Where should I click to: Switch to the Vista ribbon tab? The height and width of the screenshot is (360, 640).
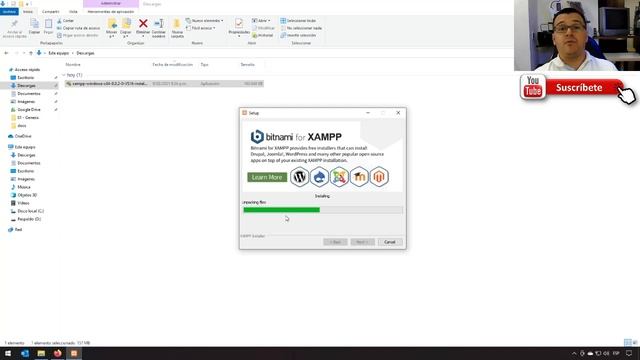(73, 12)
